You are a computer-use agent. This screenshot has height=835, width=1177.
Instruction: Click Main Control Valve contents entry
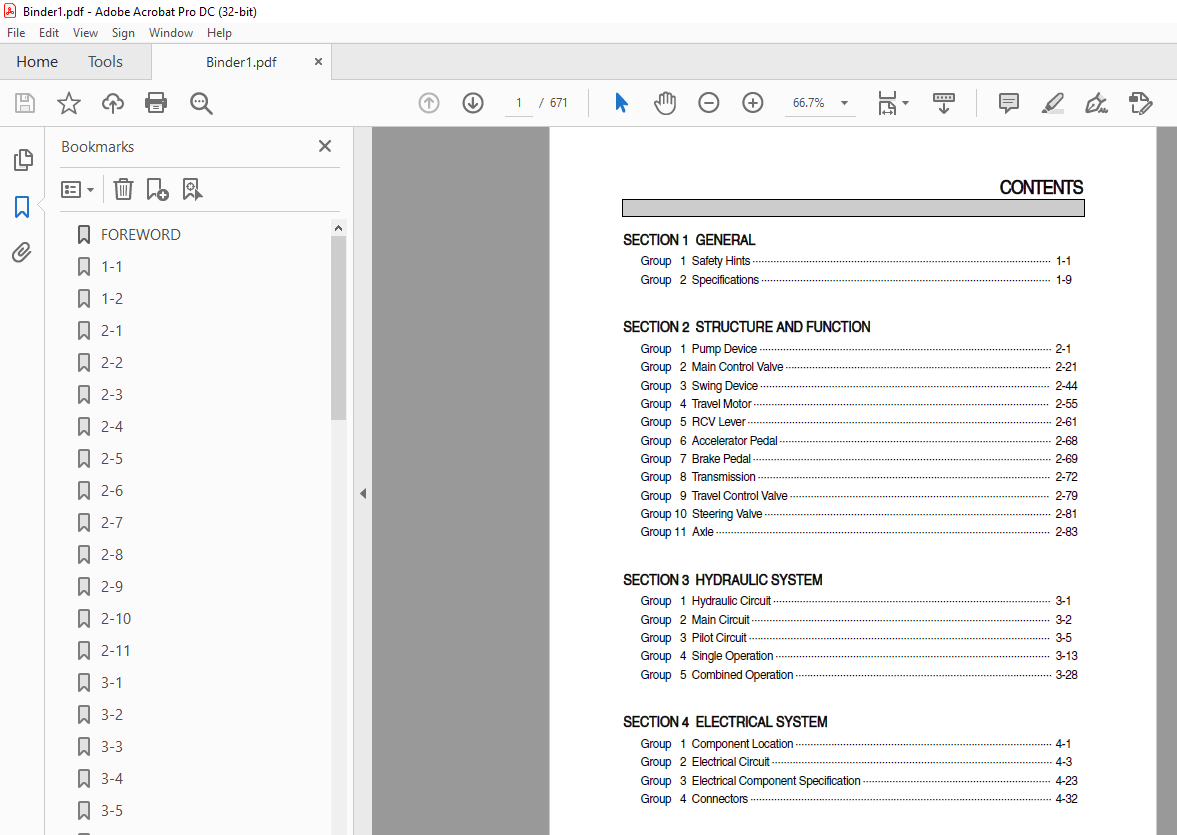click(x=859, y=367)
